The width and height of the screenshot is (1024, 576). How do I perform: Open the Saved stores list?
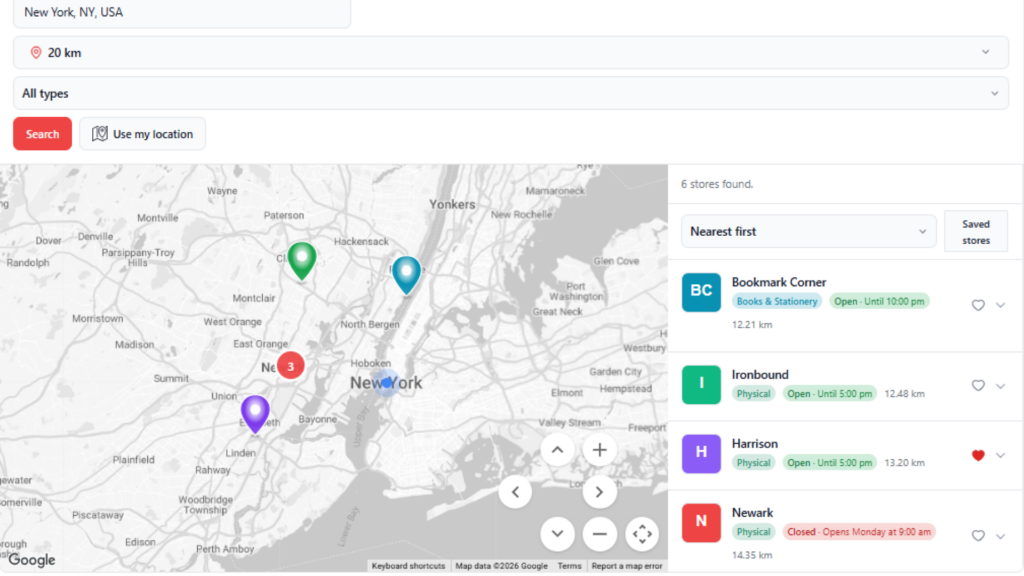(976, 231)
